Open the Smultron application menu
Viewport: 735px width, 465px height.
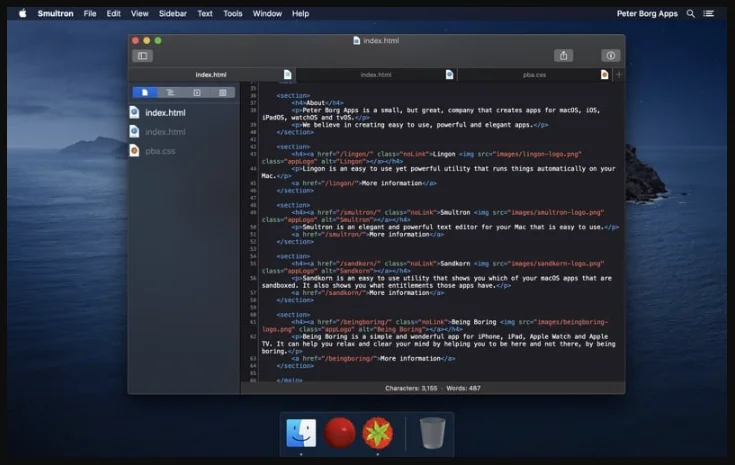coord(55,14)
